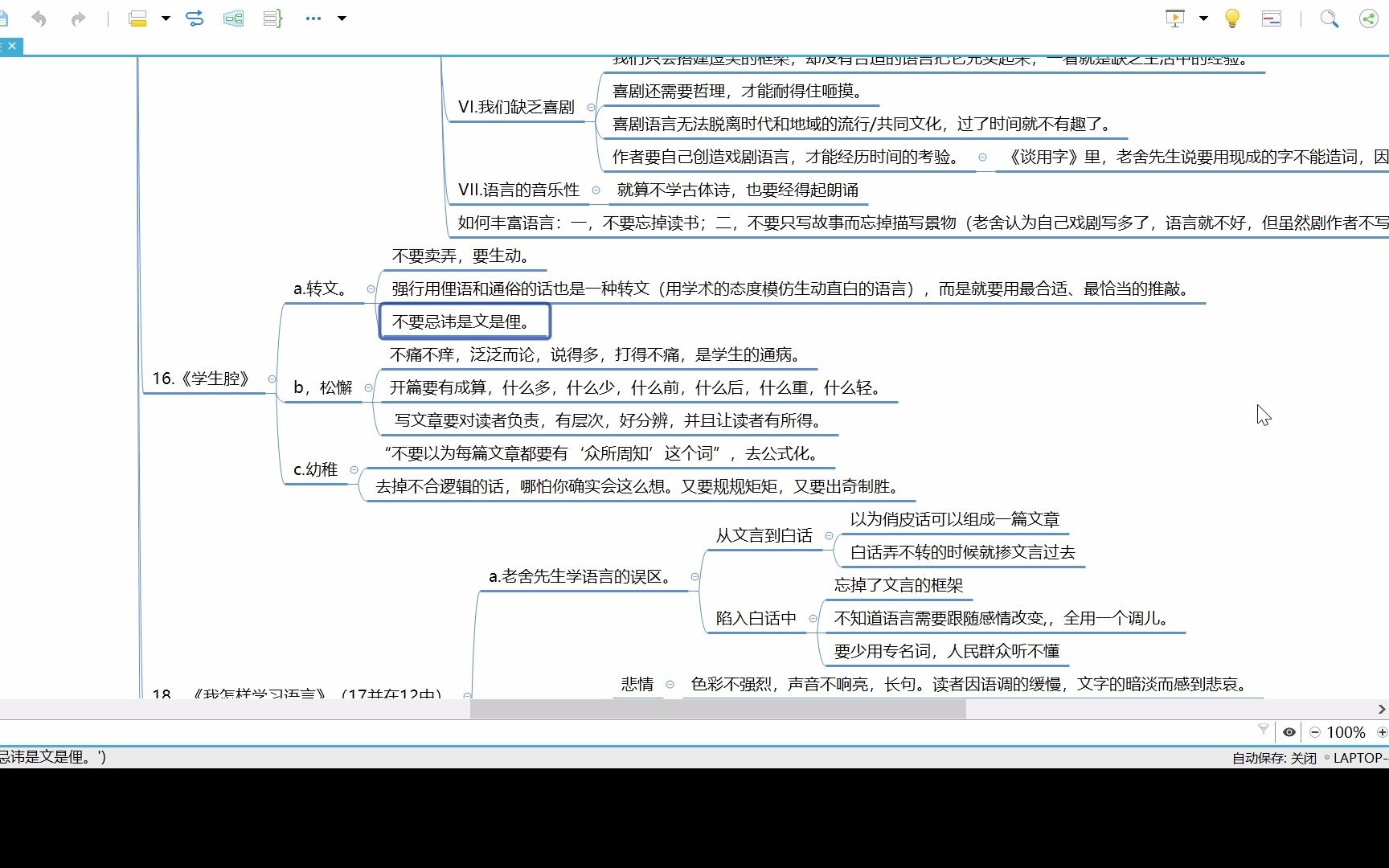Select the 白话弄不转的时候 node

pyautogui.click(x=962, y=552)
